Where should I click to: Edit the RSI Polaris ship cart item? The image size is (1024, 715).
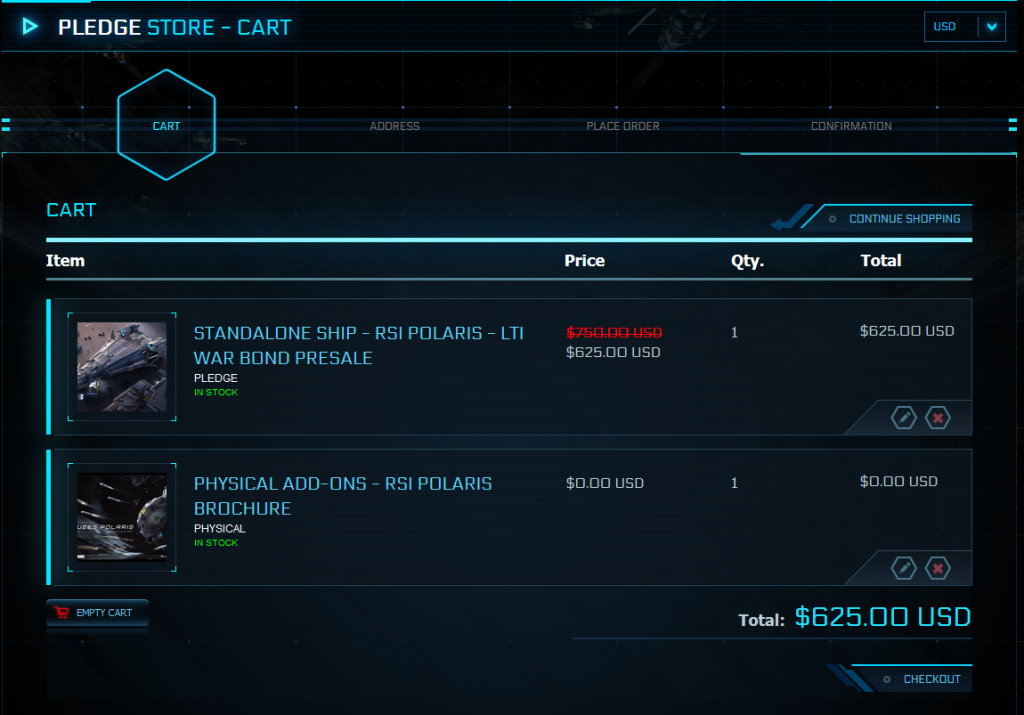click(904, 418)
